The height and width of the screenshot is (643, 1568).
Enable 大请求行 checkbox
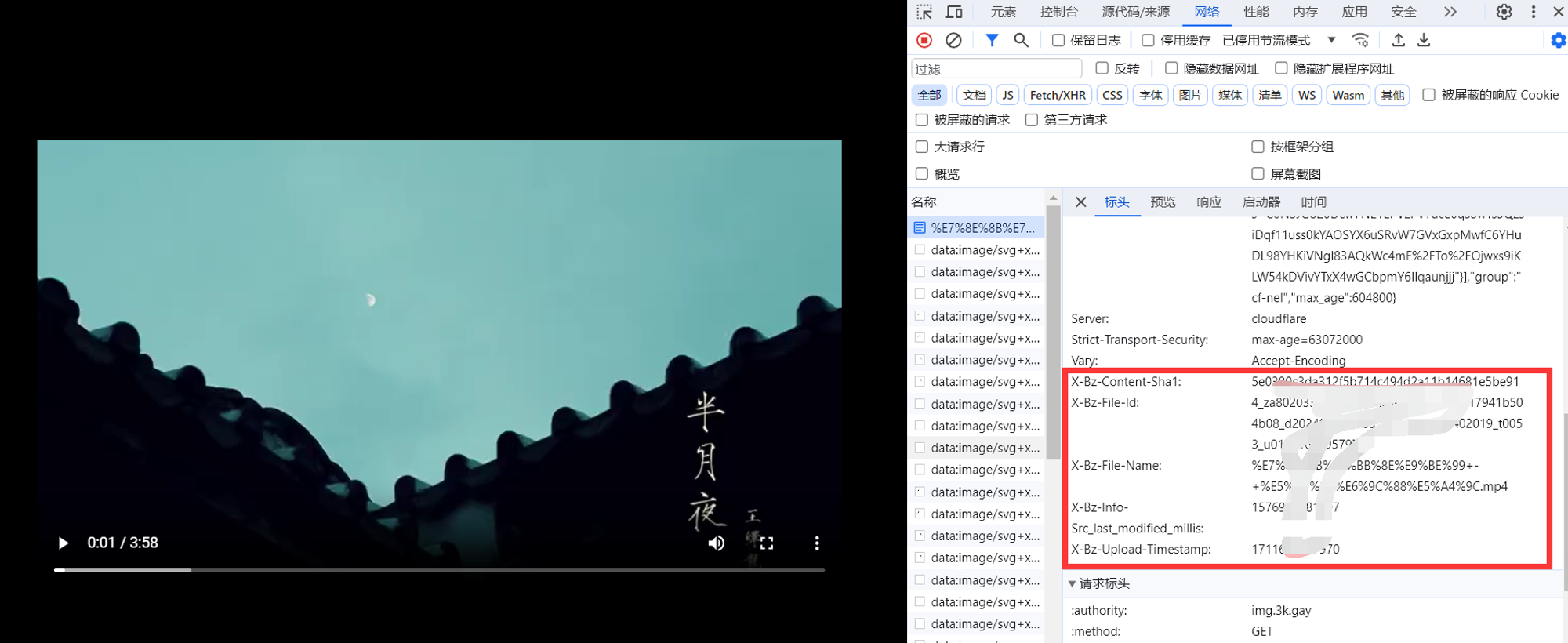[x=922, y=147]
